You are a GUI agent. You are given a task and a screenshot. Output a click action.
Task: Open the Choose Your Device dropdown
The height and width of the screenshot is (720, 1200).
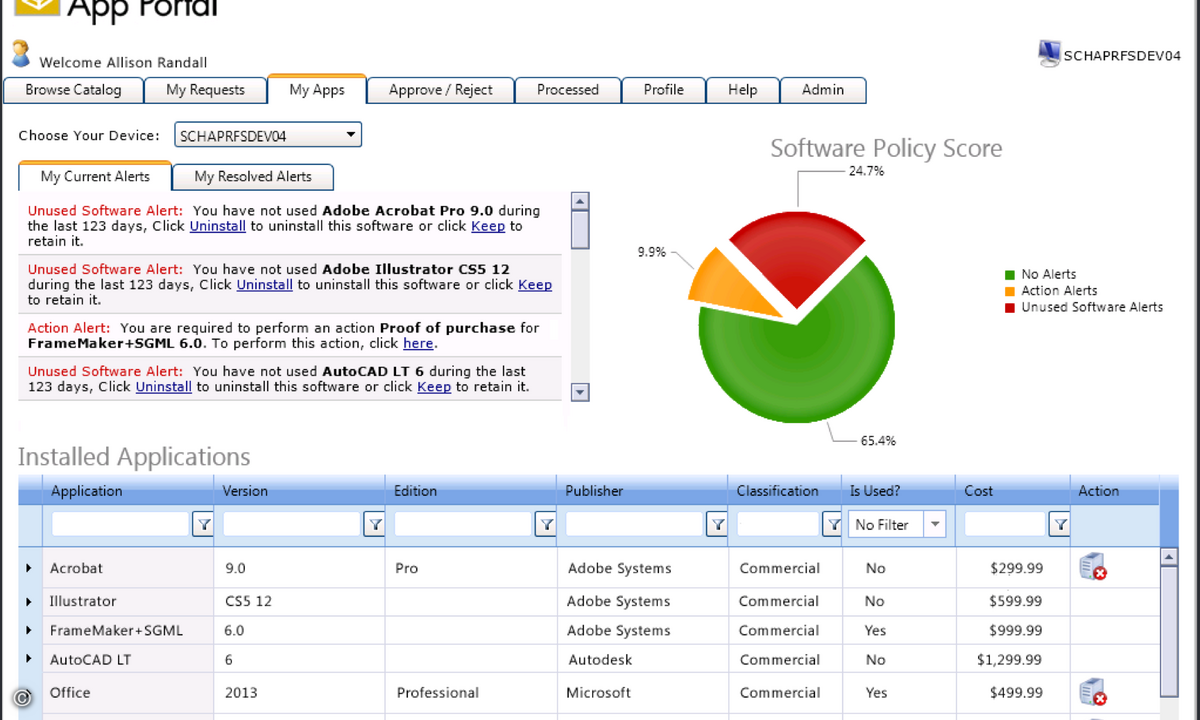pyautogui.click(x=268, y=135)
